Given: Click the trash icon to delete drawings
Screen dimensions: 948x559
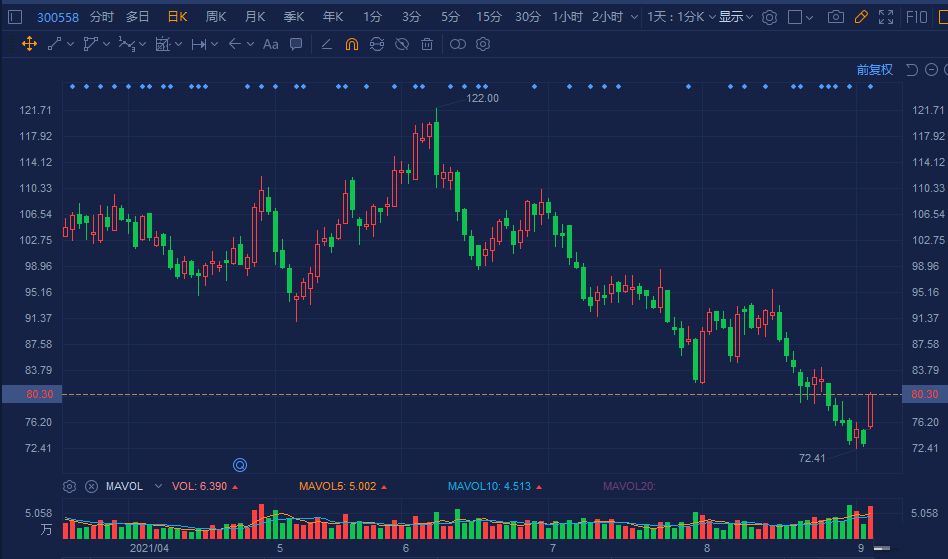Looking at the screenshot, I should (427, 44).
